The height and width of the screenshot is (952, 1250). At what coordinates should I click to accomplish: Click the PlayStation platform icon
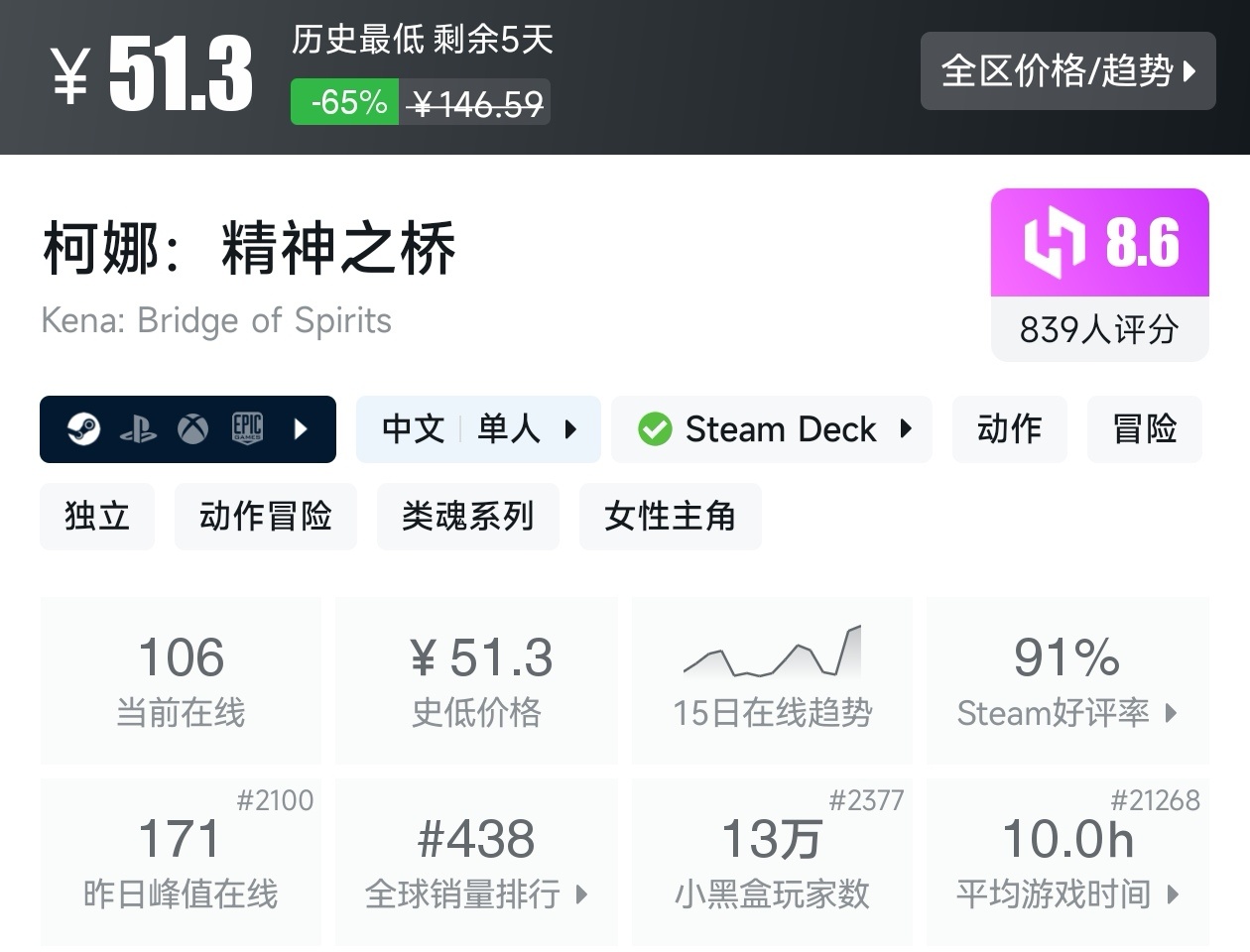pyautogui.click(x=138, y=429)
